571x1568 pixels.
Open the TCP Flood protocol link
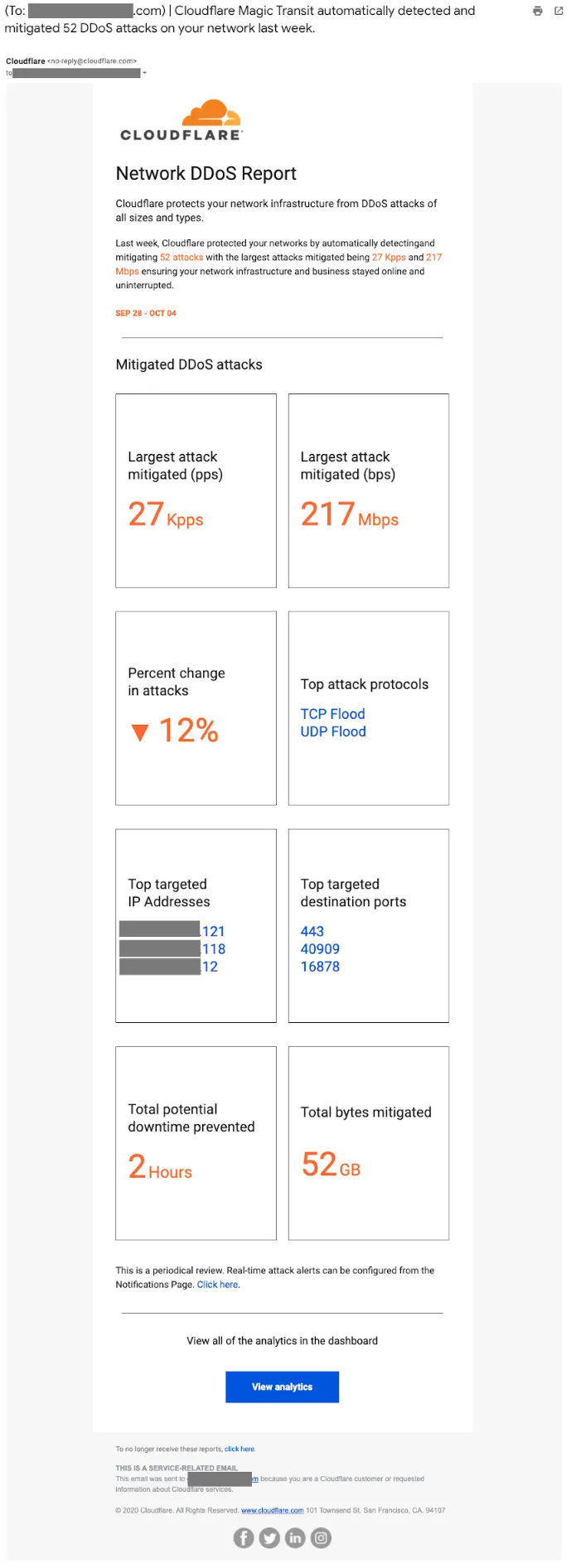332,713
